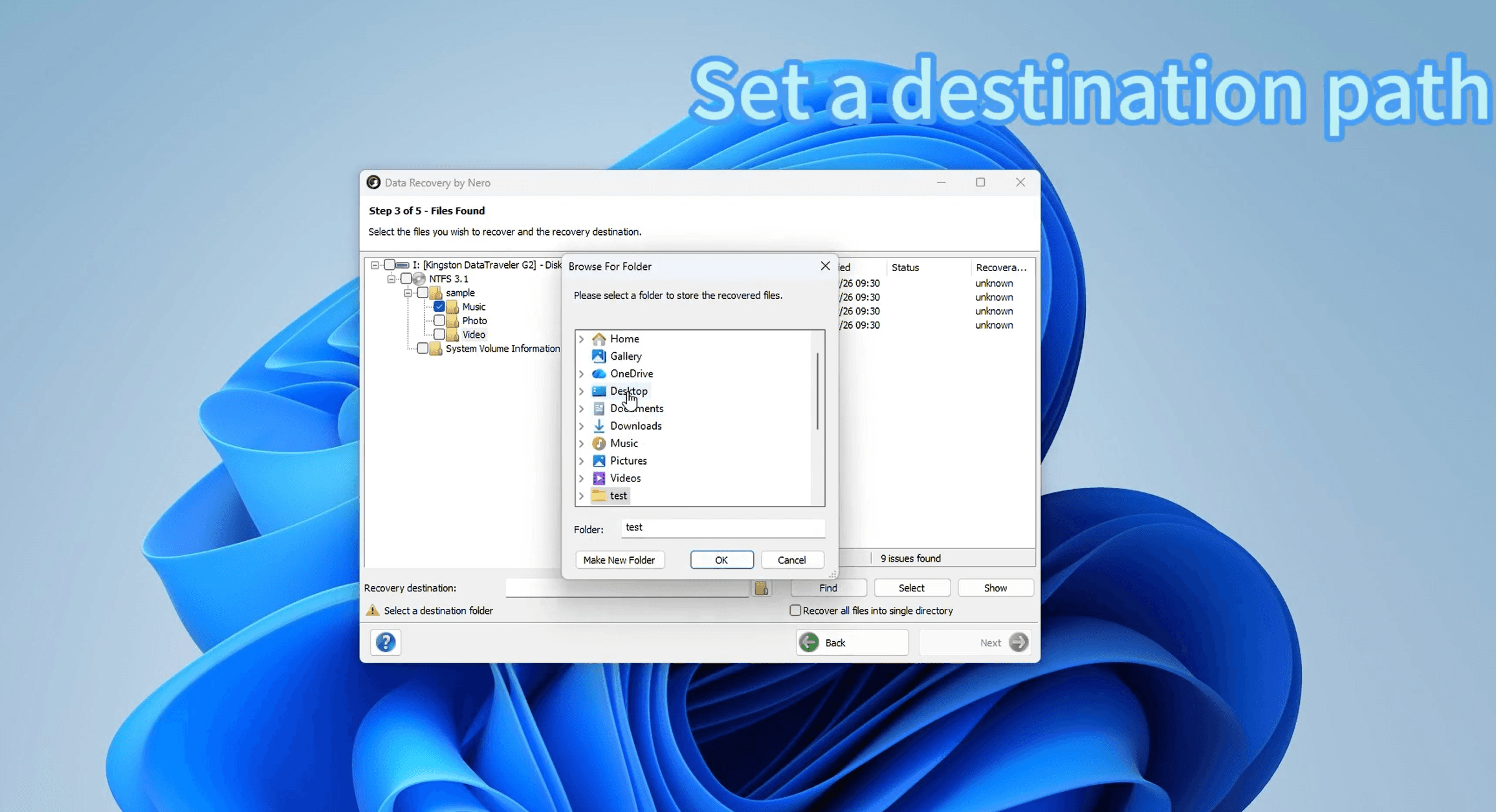Select Videos in folder tree

tap(624, 478)
